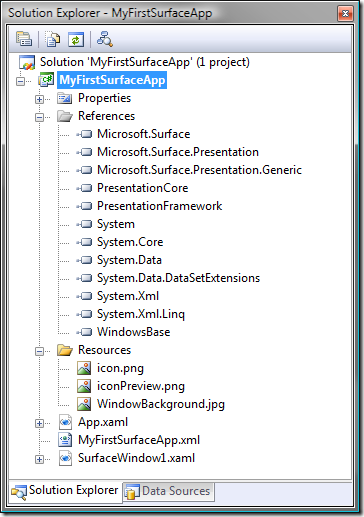Click the WindowBackground.jpg image file icon
The image size is (364, 517).
84,404
